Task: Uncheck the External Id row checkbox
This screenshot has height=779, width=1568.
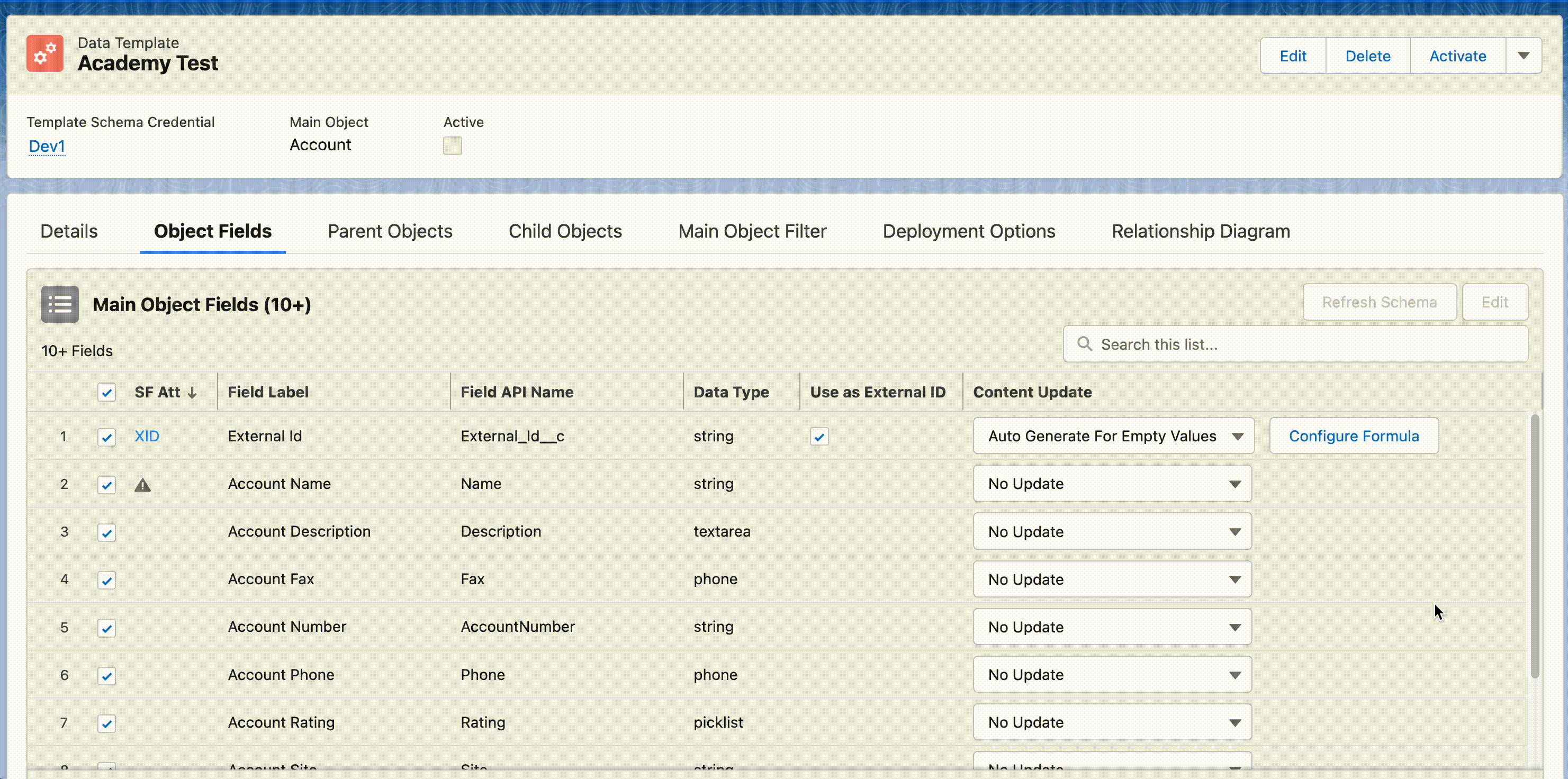Action: click(x=106, y=437)
